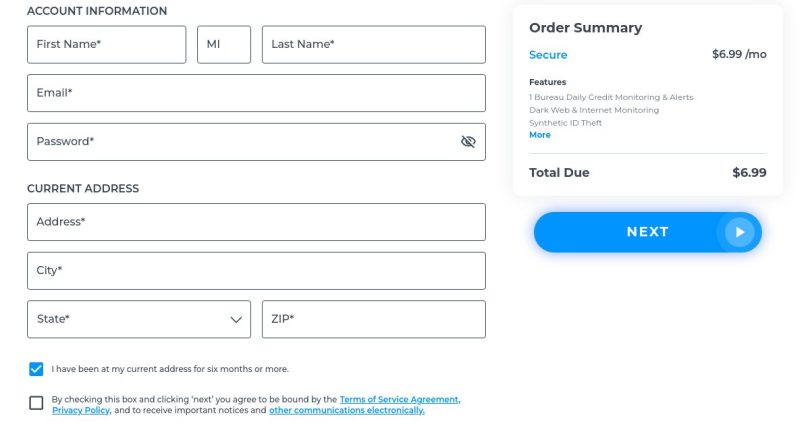Screen dimensions: 810x424
Task: Click the State dropdown chevron arrow
Action: [x=236, y=320]
